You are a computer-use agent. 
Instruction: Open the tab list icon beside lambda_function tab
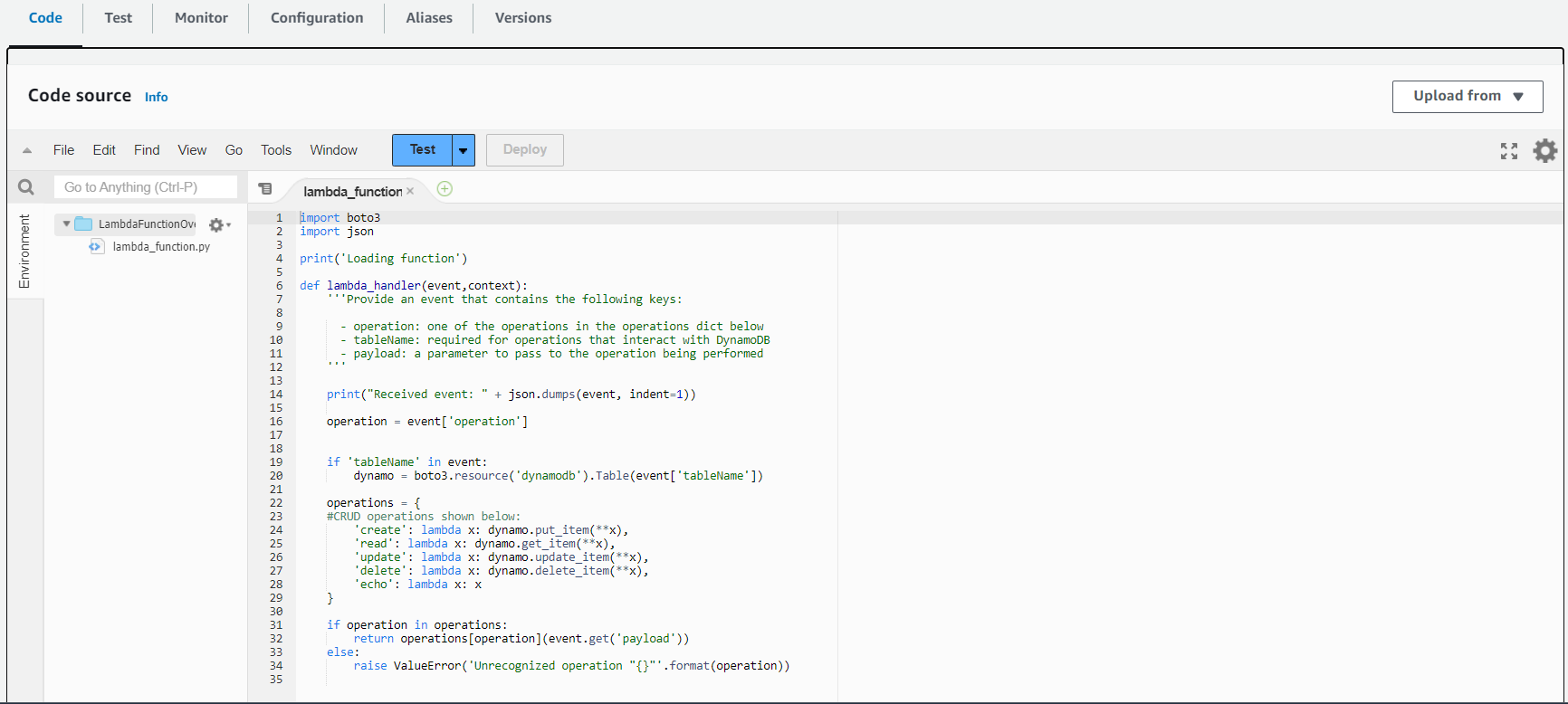point(265,189)
